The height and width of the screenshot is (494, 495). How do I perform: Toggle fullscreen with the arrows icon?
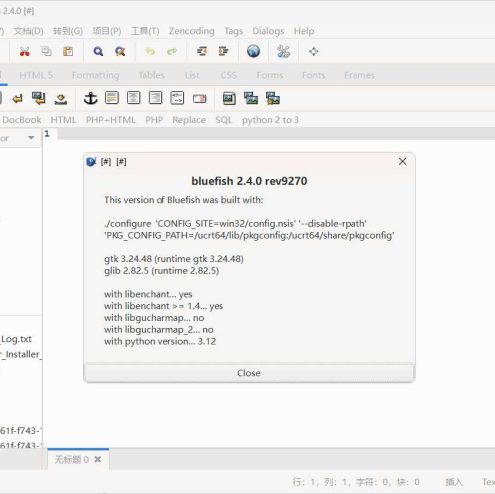pyautogui.click(x=314, y=51)
